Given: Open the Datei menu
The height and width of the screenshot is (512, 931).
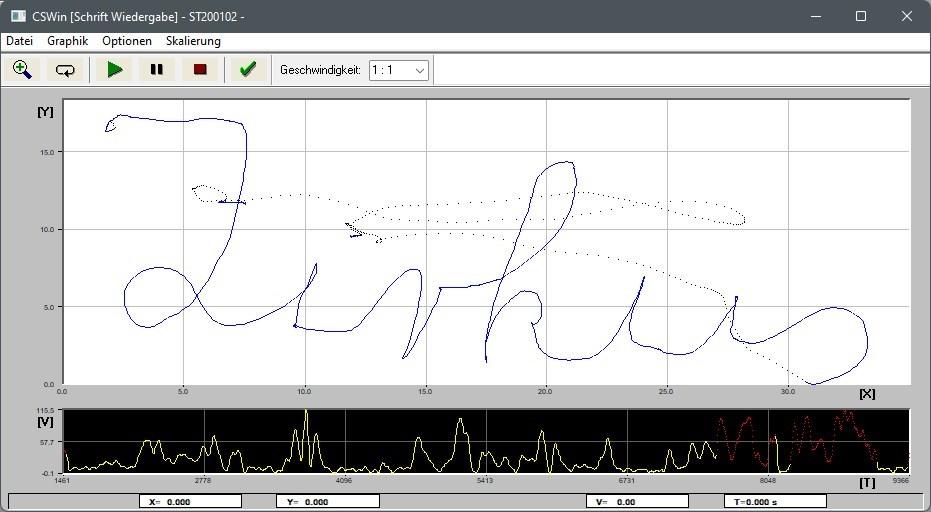Looking at the screenshot, I should 19,41.
